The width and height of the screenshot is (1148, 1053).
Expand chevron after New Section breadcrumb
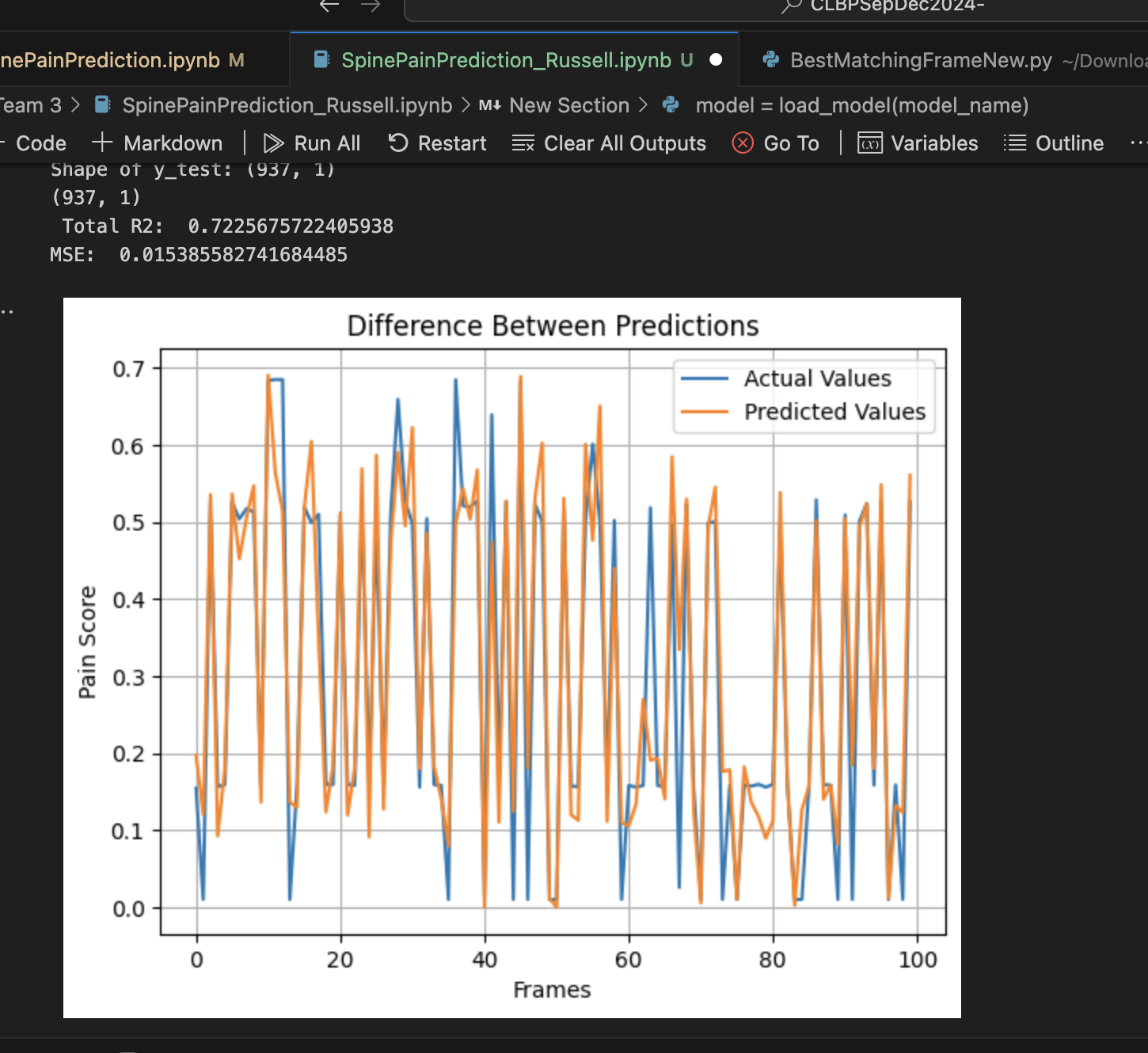pos(643,105)
